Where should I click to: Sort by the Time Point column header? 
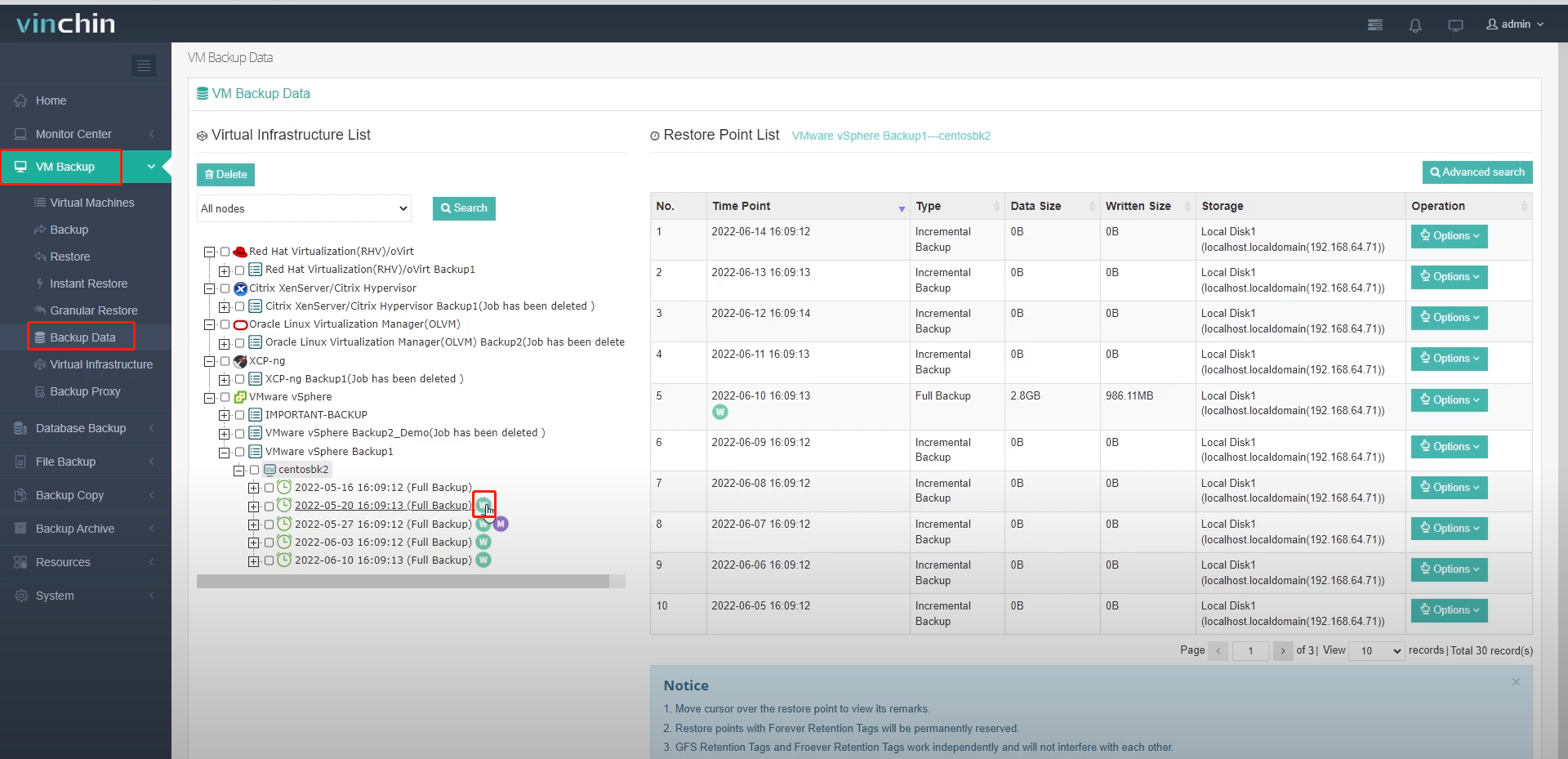tap(808, 206)
